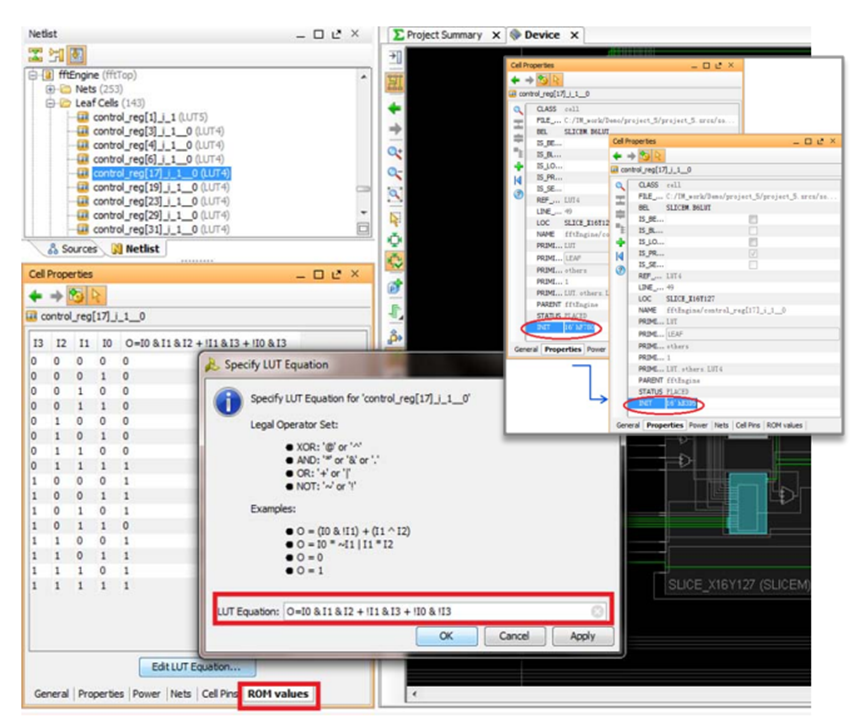865x719 pixels.
Task: Collapse the fftEngine root node
Action: (33, 74)
